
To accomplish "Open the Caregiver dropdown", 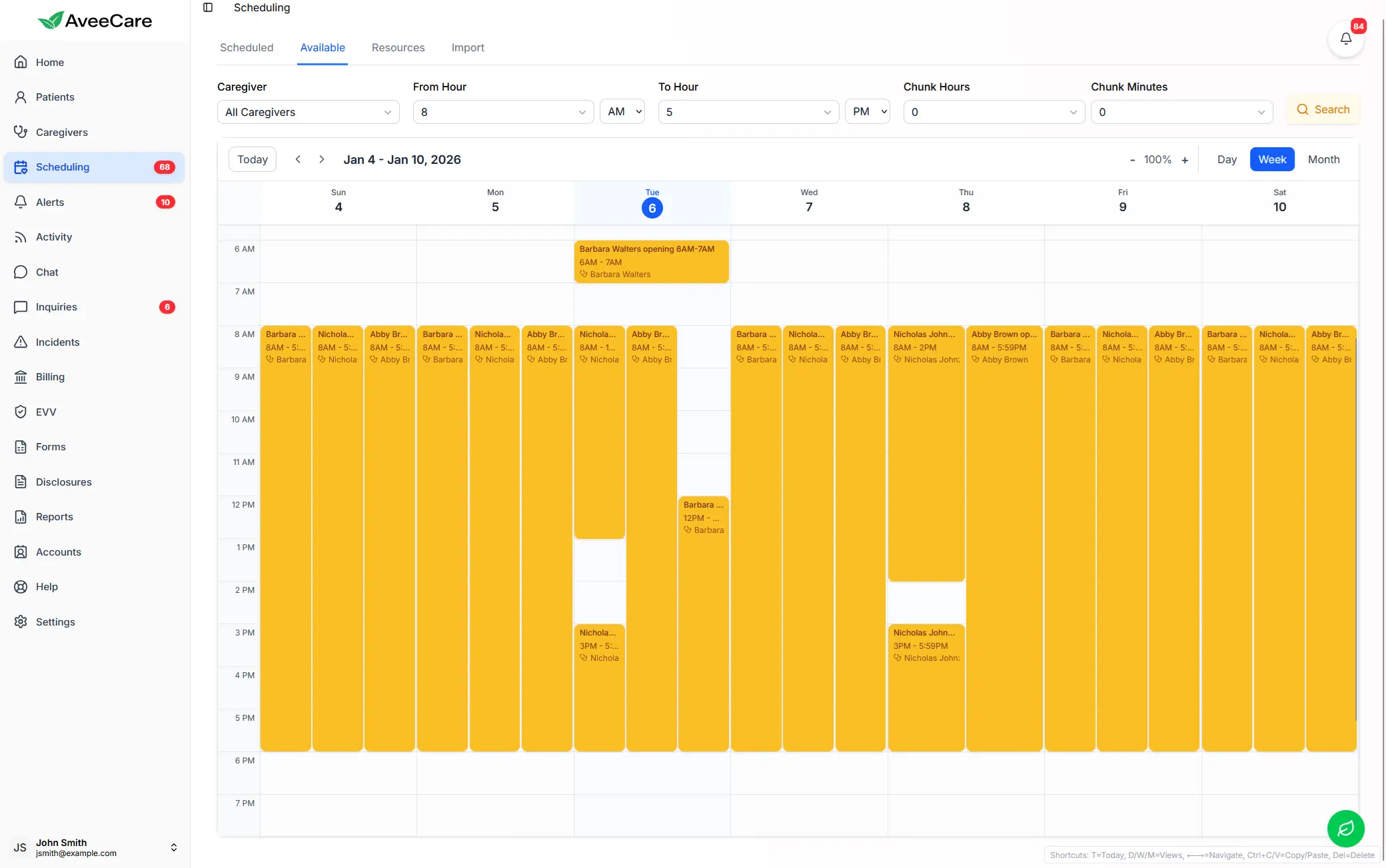I will pyautogui.click(x=308, y=111).
